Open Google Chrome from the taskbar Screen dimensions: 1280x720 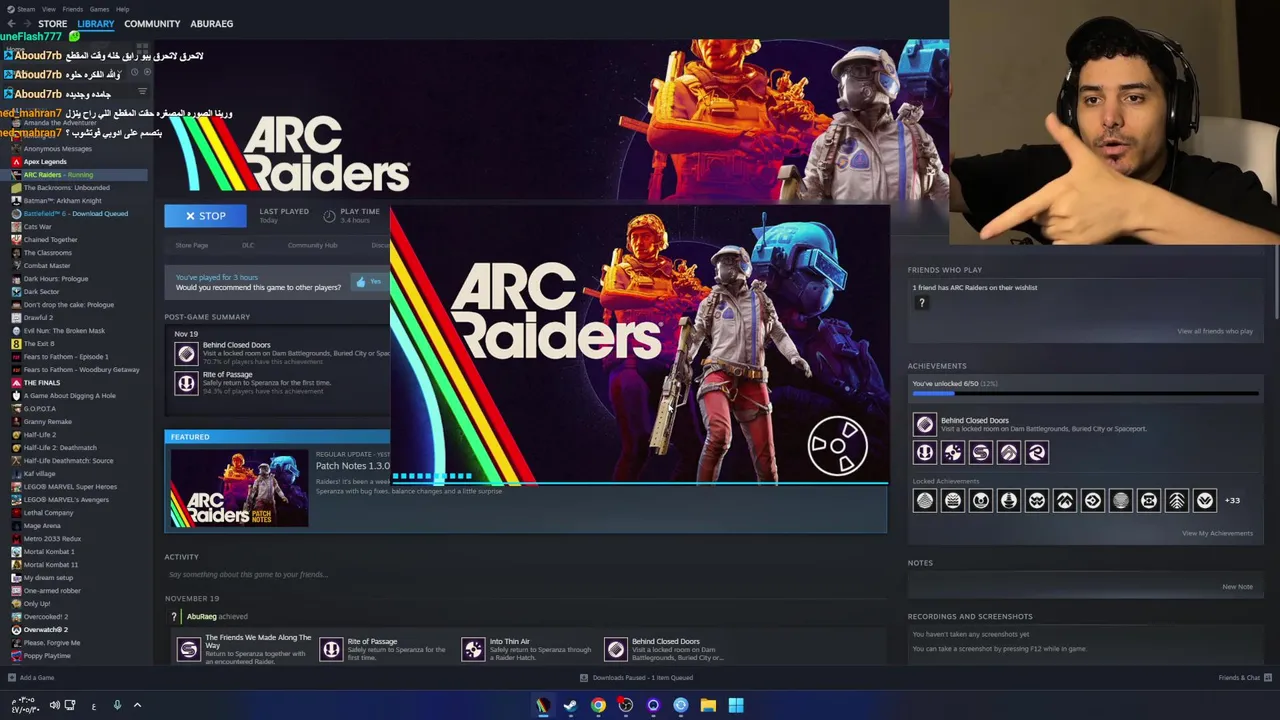click(x=598, y=706)
